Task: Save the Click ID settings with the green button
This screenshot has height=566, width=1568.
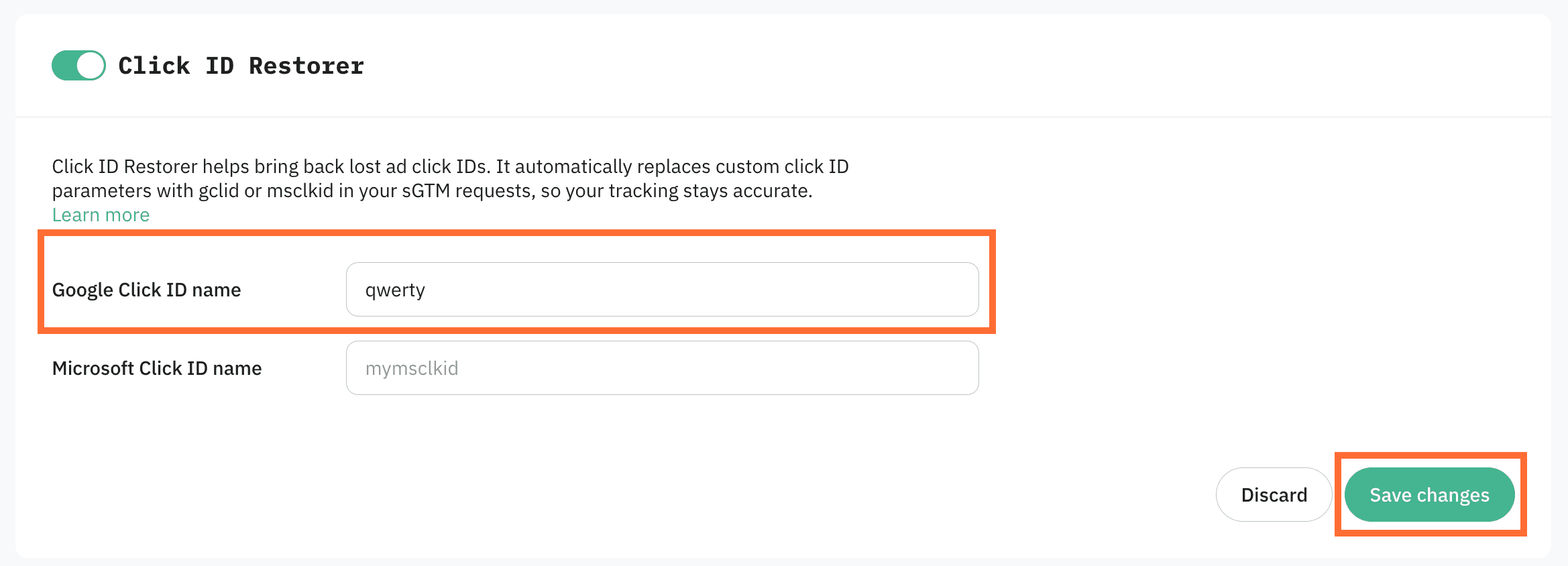Action: [1429, 495]
